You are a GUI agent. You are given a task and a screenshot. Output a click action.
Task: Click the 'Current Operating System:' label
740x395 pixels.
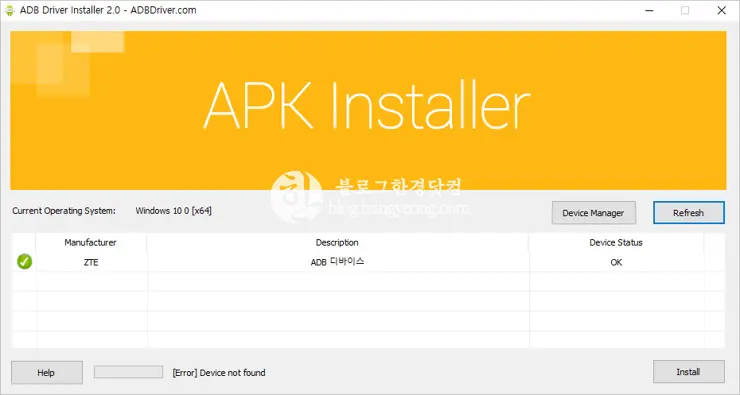[64, 211]
